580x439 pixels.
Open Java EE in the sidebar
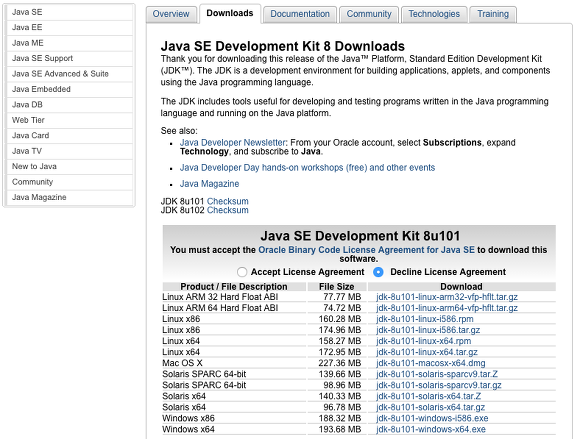tap(70, 28)
